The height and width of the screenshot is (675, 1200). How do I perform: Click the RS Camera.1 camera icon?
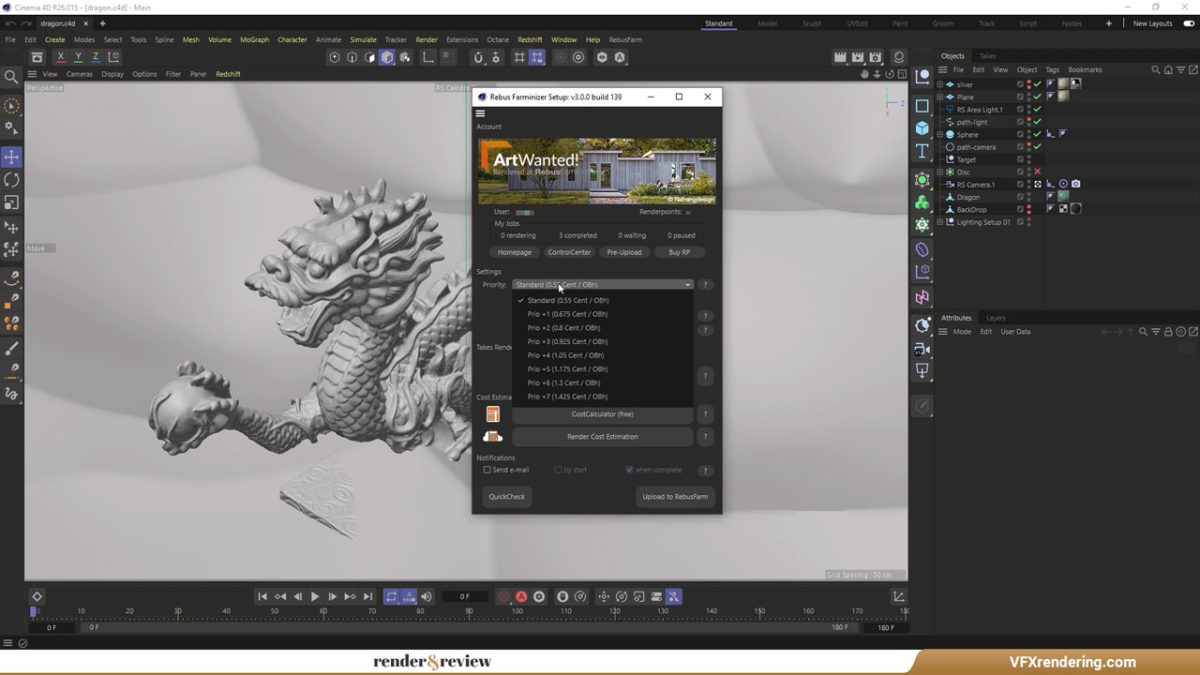point(1075,183)
